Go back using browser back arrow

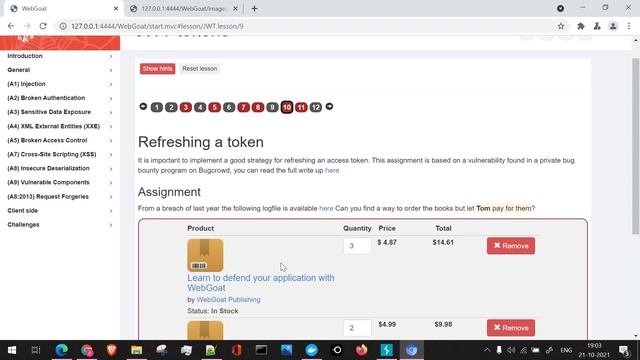[11, 26]
